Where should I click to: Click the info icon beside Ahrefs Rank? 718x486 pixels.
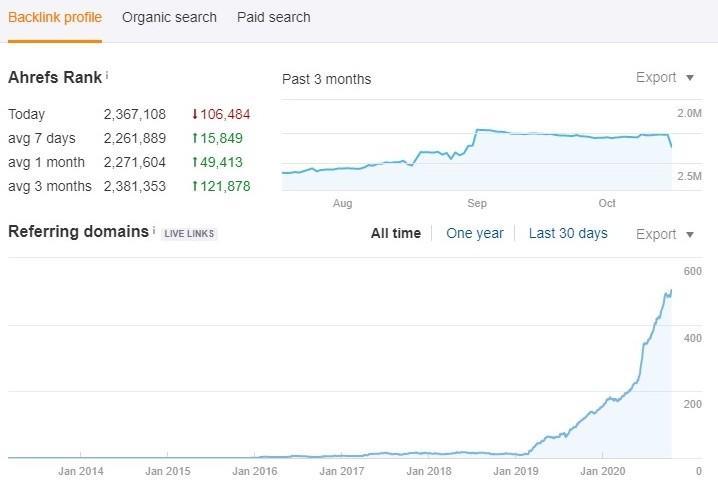[107, 75]
